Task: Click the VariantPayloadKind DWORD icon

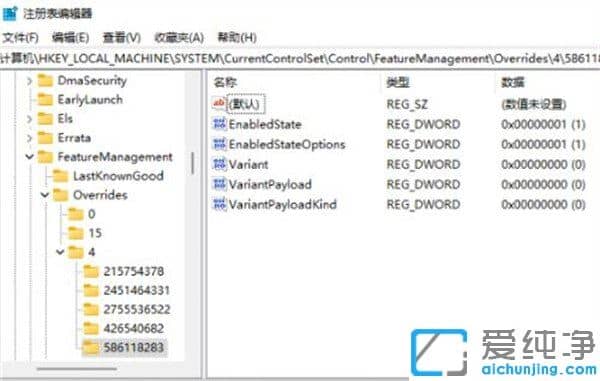Action: [219, 204]
